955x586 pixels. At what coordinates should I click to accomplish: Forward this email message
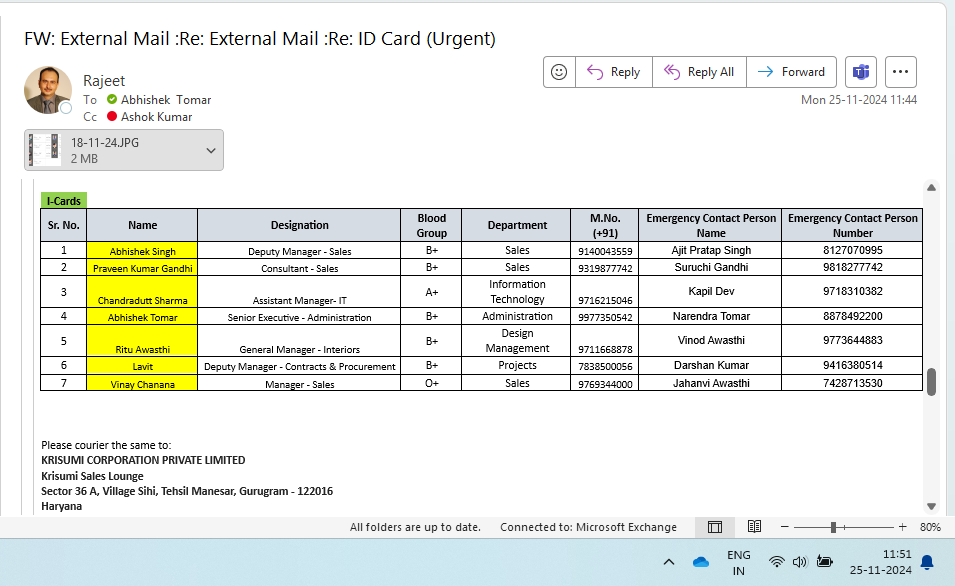tap(792, 72)
